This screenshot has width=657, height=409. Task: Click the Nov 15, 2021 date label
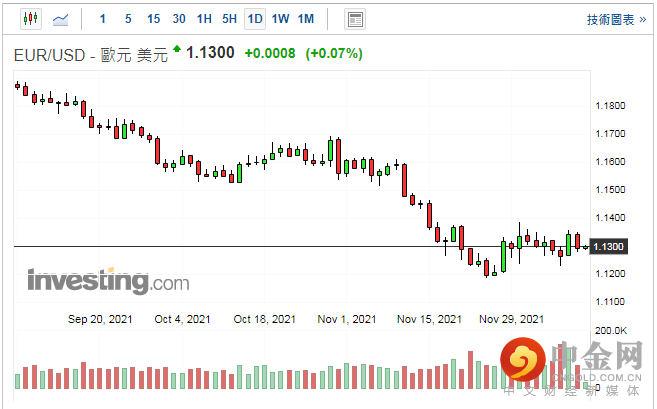point(429,319)
